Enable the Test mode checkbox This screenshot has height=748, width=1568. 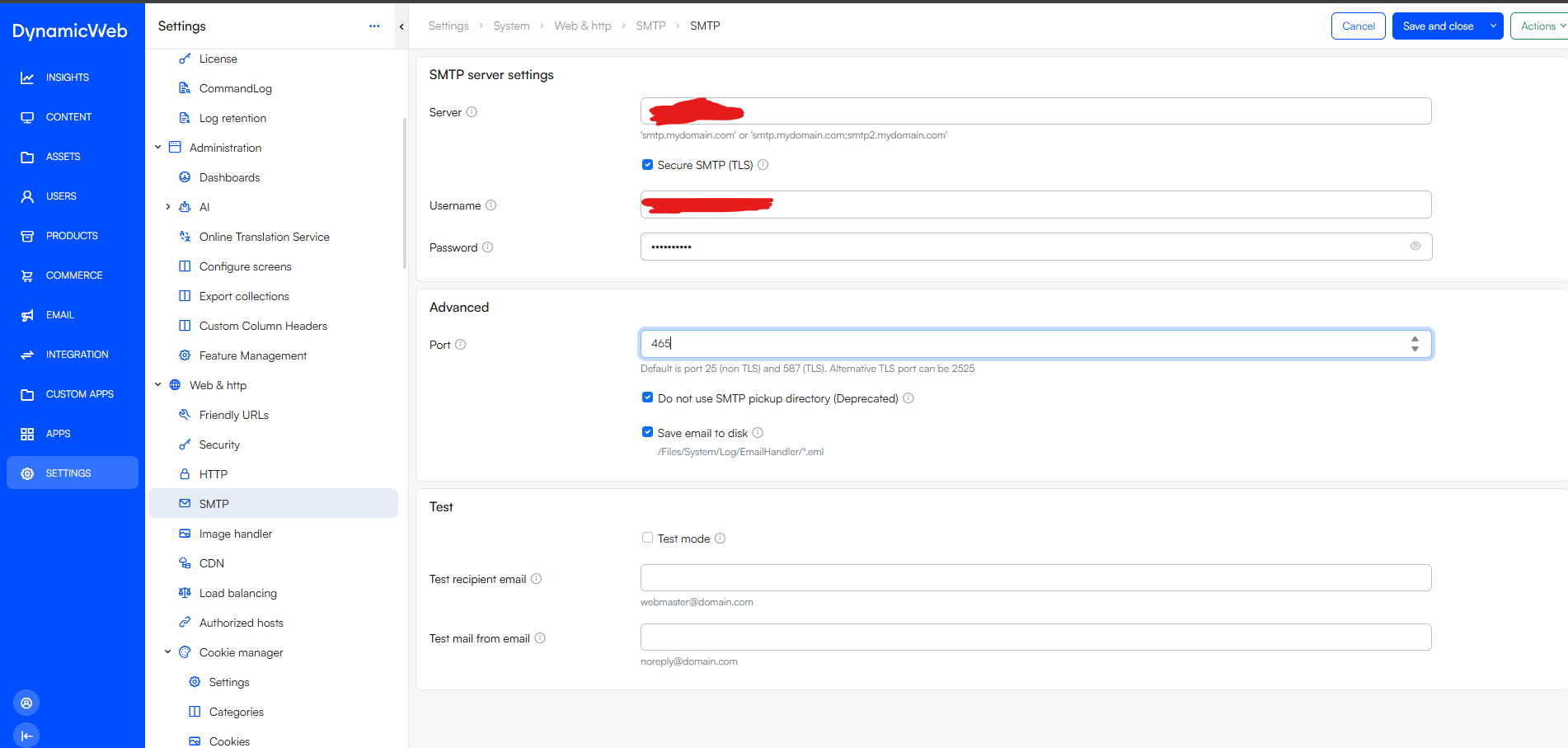tap(647, 538)
